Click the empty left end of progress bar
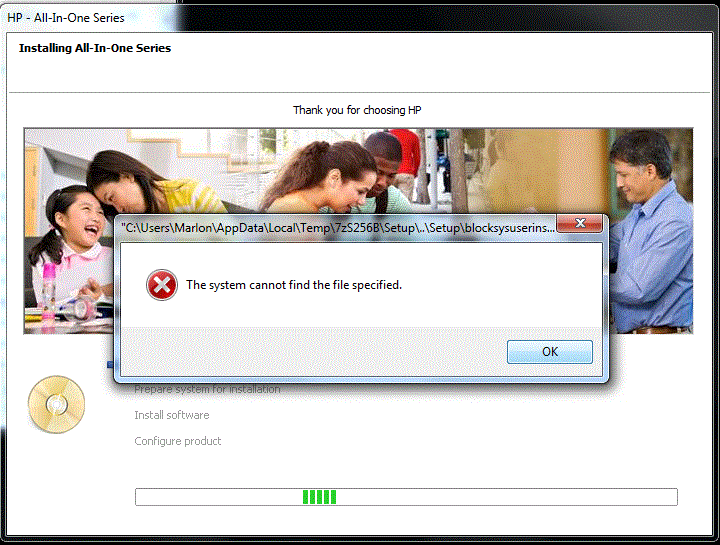Screen dimensions: 720x545 (200, 497)
